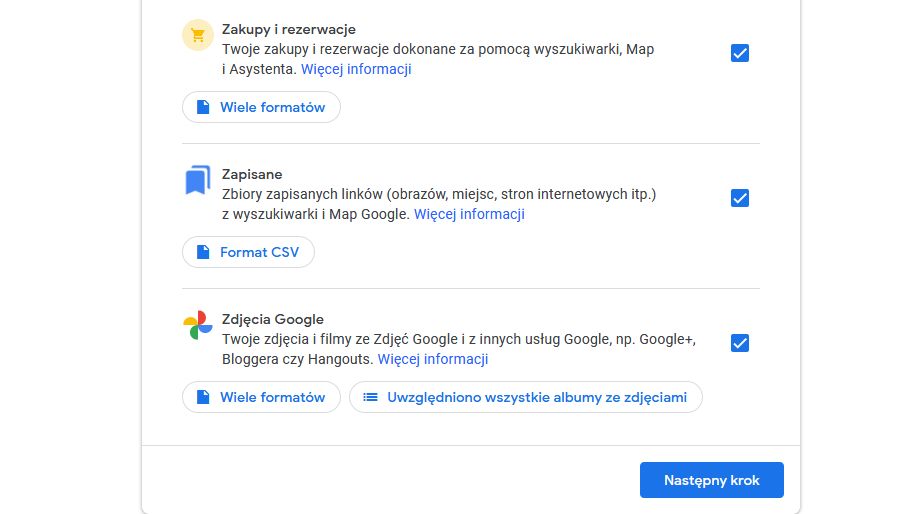The image size is (901, 514).
Task: Open Uwzględniono wszystkie albumy ze zdjęciami selector
Action: pyautogui.click(x=526, y=397)
